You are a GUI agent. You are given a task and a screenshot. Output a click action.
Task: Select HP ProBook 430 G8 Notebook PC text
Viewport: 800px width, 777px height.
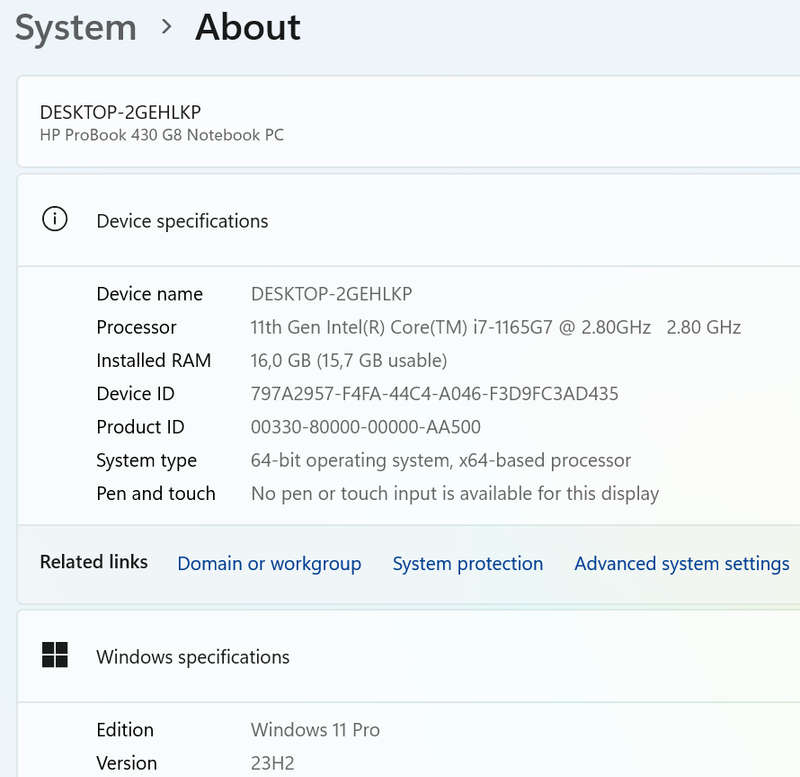tap(162, 135)
